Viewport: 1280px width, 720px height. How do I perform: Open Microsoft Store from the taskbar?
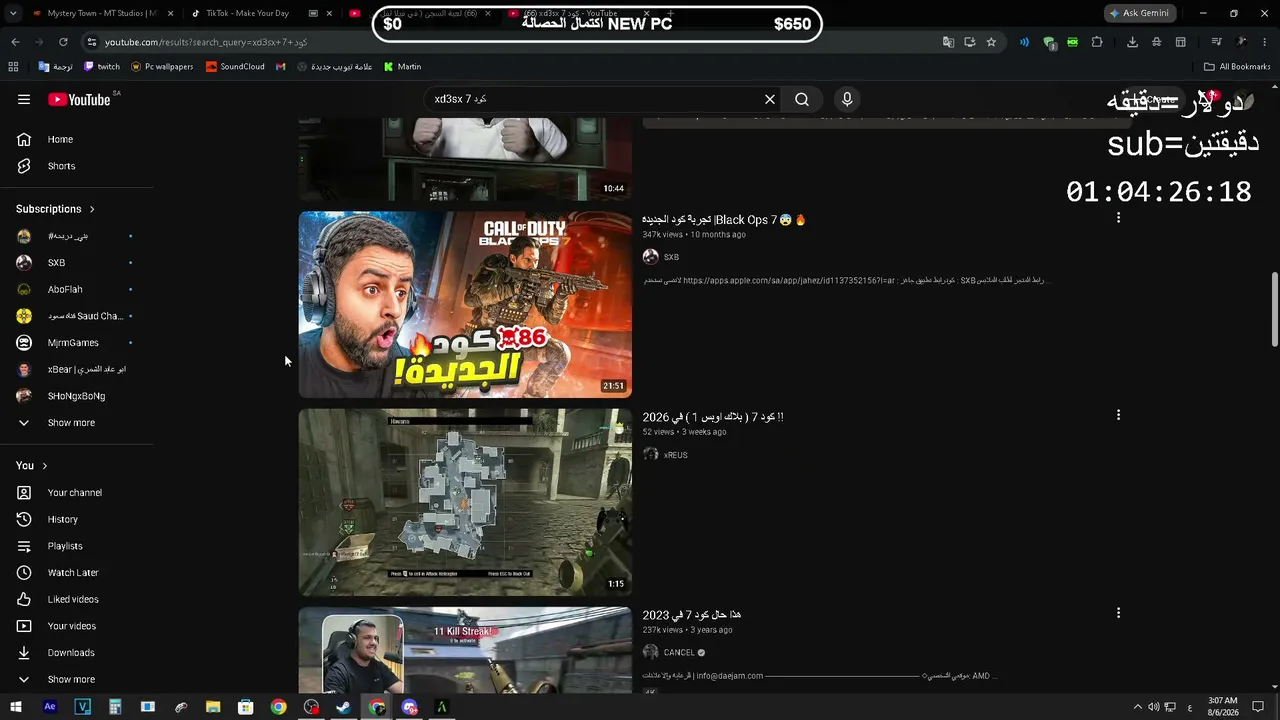point(246,707)
